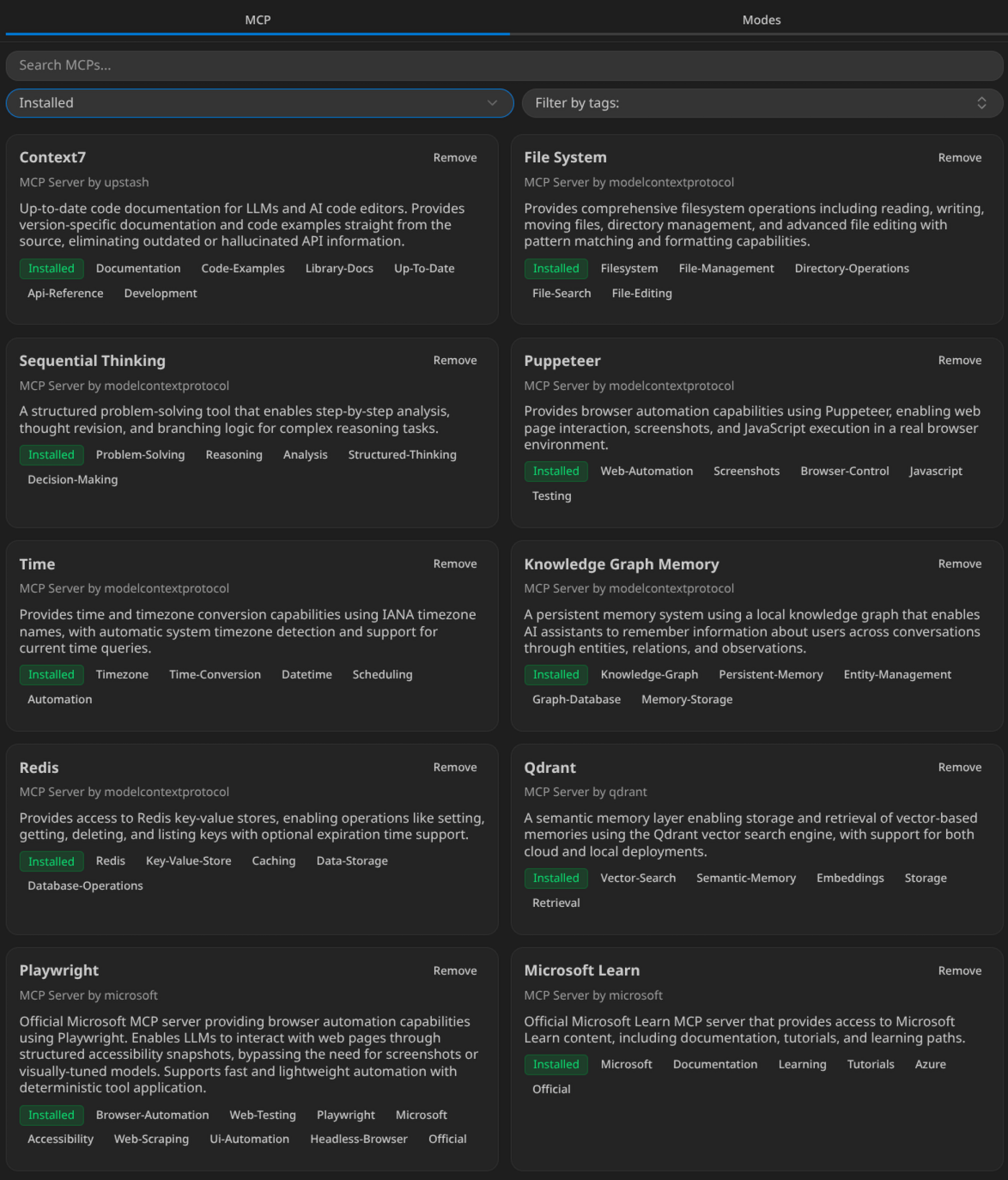Remove the File System server
The width and height of the screenshot is (1008, 1180).
click(x=959, y=157)
